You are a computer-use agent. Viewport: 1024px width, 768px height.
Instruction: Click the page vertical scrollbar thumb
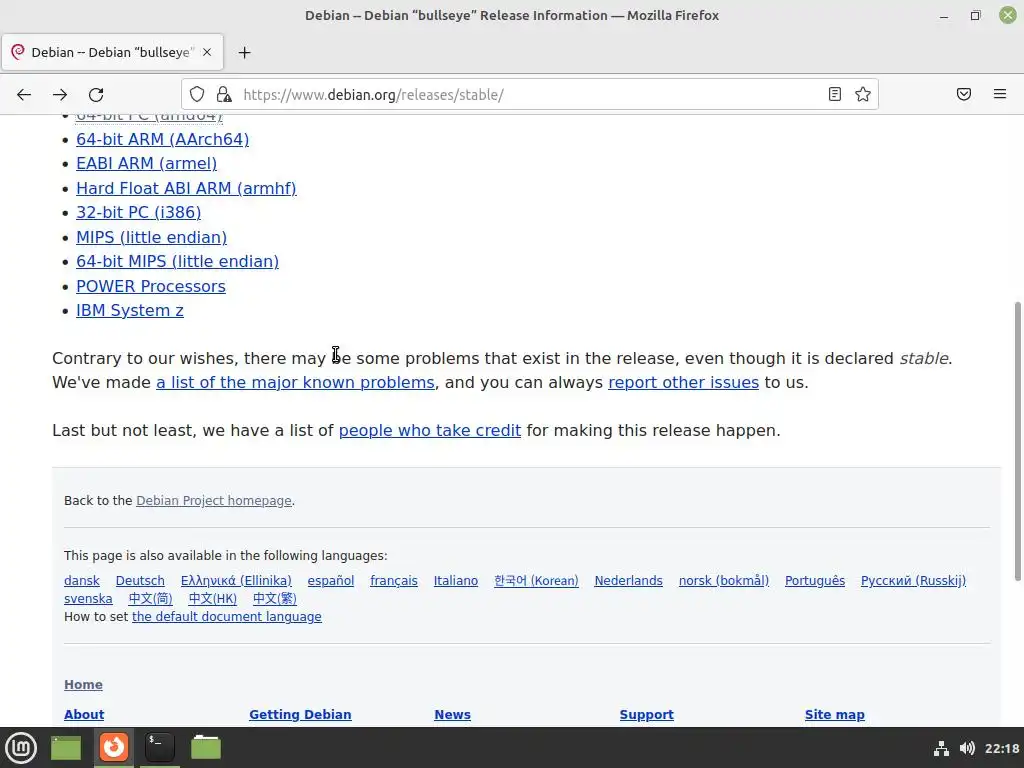tap(1017, 441)
